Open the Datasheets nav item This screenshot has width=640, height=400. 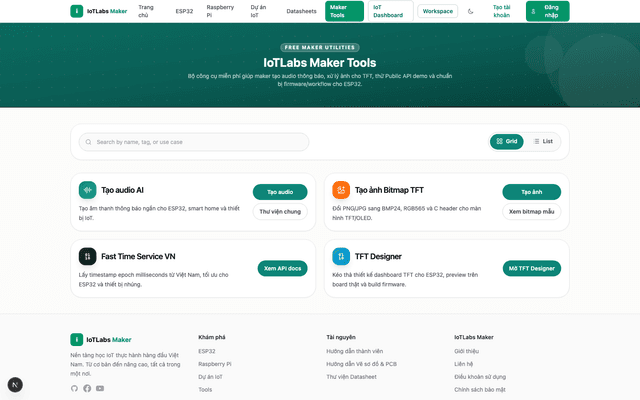coord(301,11)
